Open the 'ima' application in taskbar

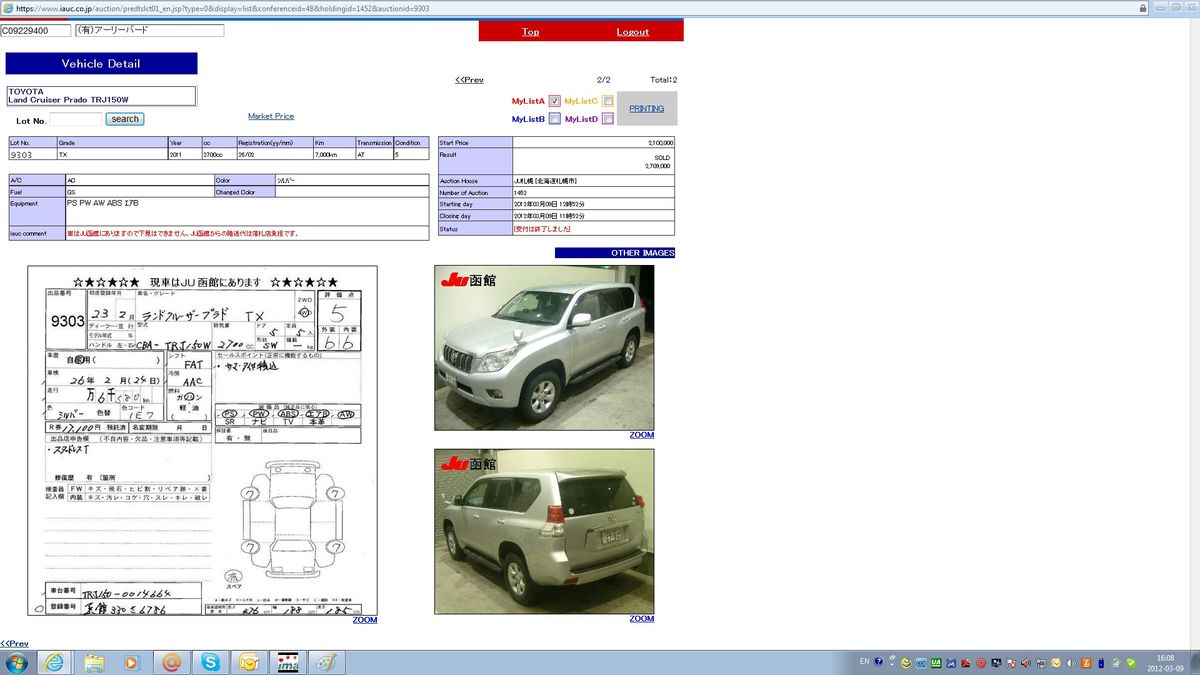pos(287,663)
